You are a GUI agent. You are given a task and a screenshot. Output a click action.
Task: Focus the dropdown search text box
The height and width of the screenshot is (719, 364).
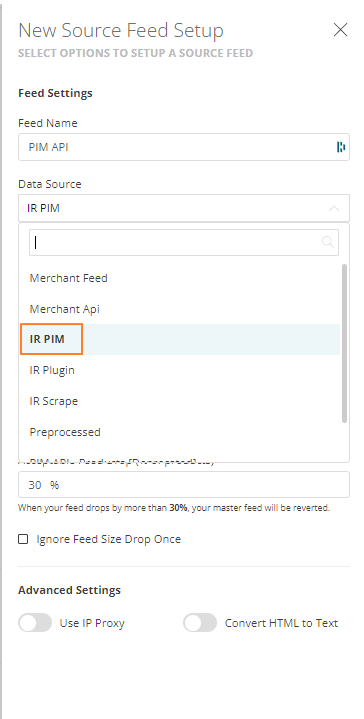(184, 242)
